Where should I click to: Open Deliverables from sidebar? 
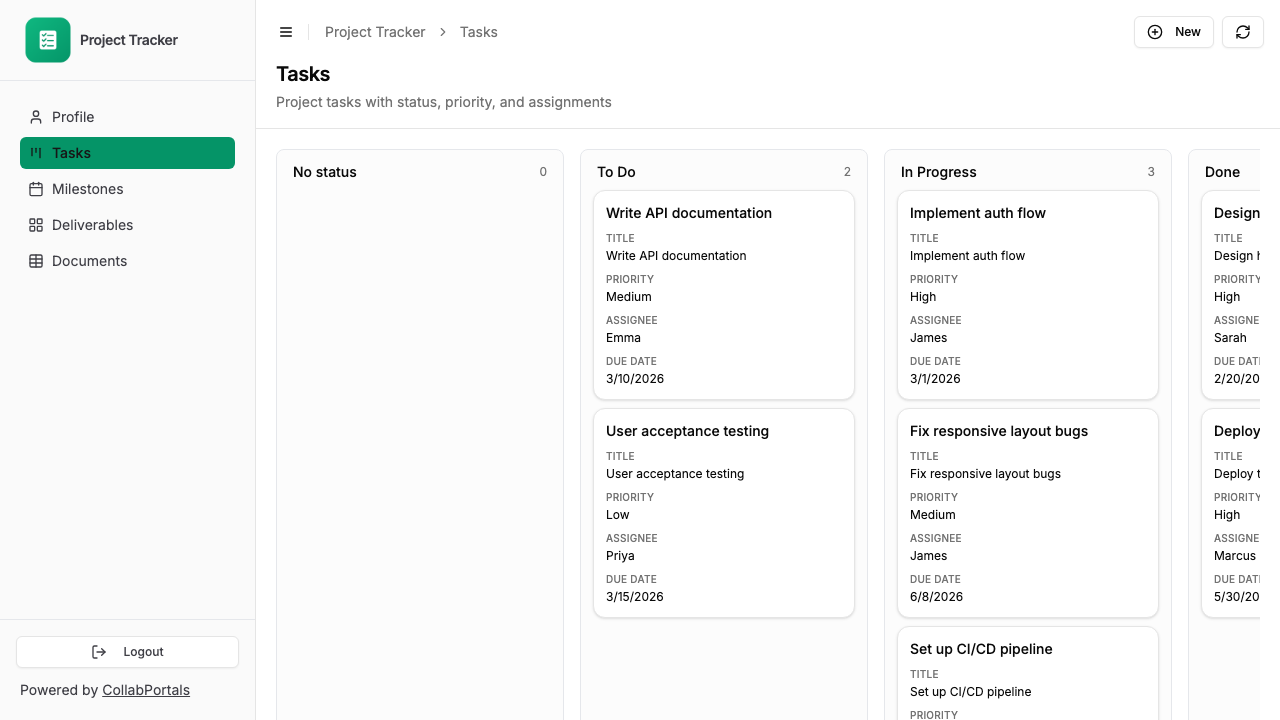[x=127, y=225]
